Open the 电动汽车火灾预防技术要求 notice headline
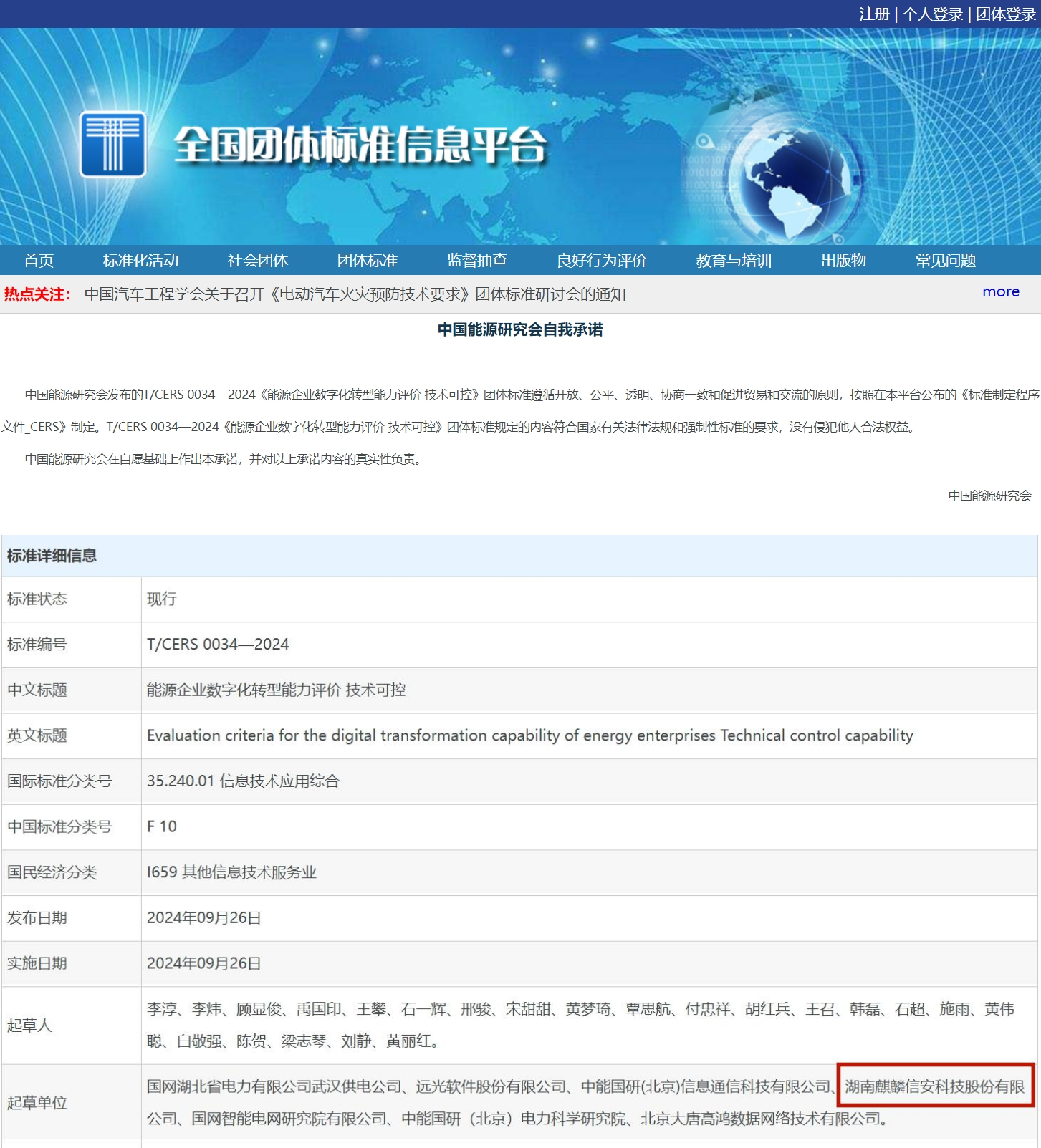 point(355,295)
